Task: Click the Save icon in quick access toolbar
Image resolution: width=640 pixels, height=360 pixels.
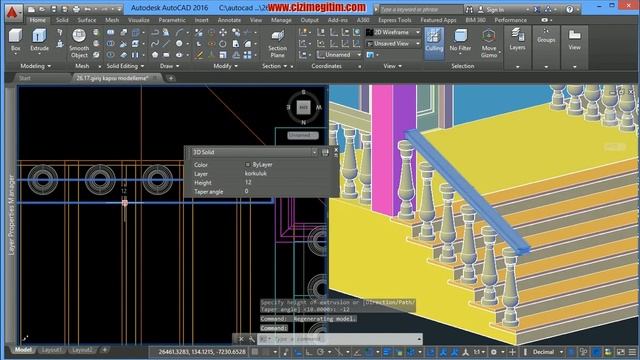Action: pos(54,9)
